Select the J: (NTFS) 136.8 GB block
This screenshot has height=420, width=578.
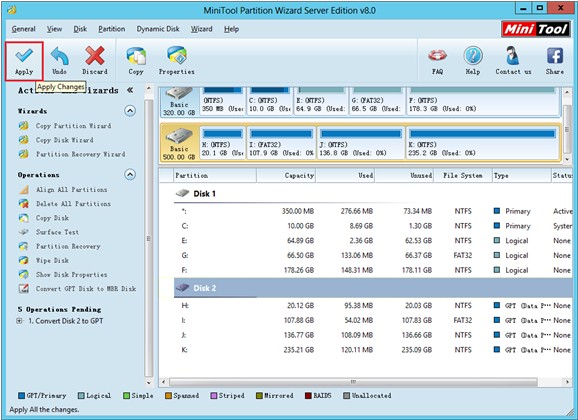pos(361,143)
